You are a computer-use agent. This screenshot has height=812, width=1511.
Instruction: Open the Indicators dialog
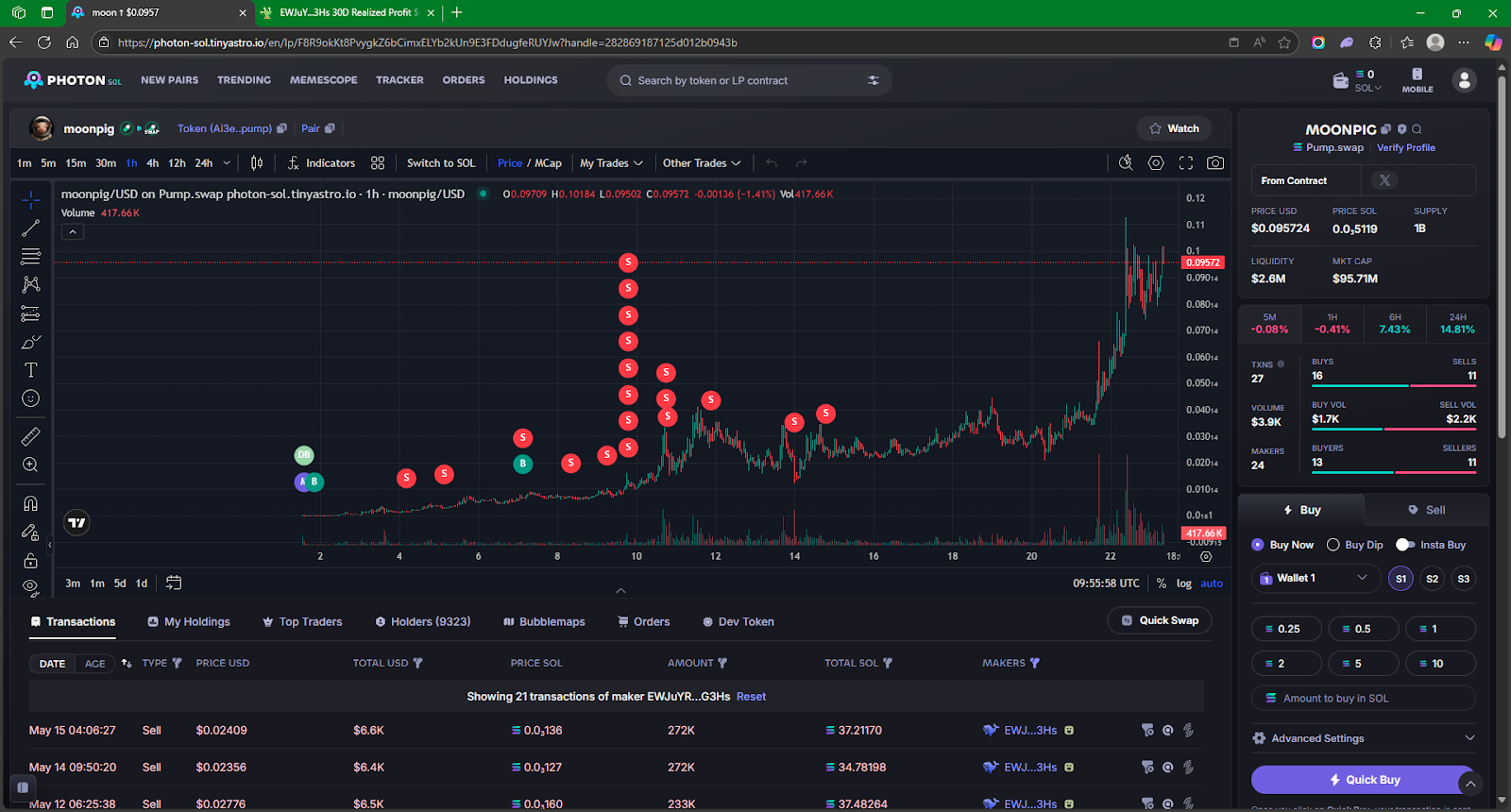tap(321, 163)
